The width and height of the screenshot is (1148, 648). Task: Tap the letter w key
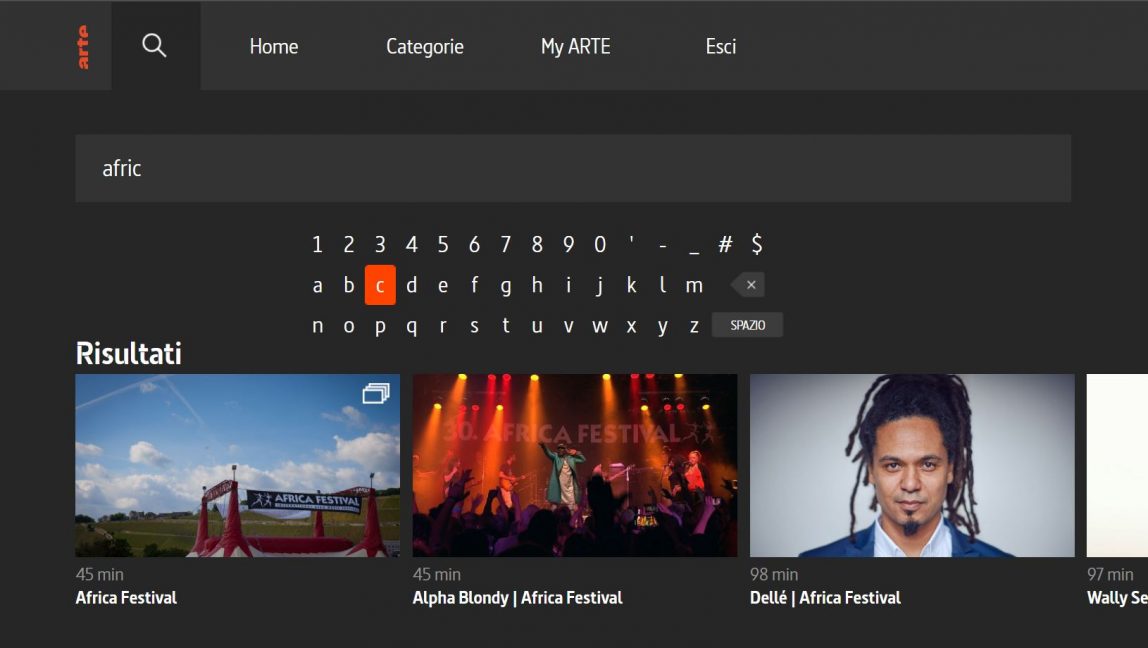600,325
